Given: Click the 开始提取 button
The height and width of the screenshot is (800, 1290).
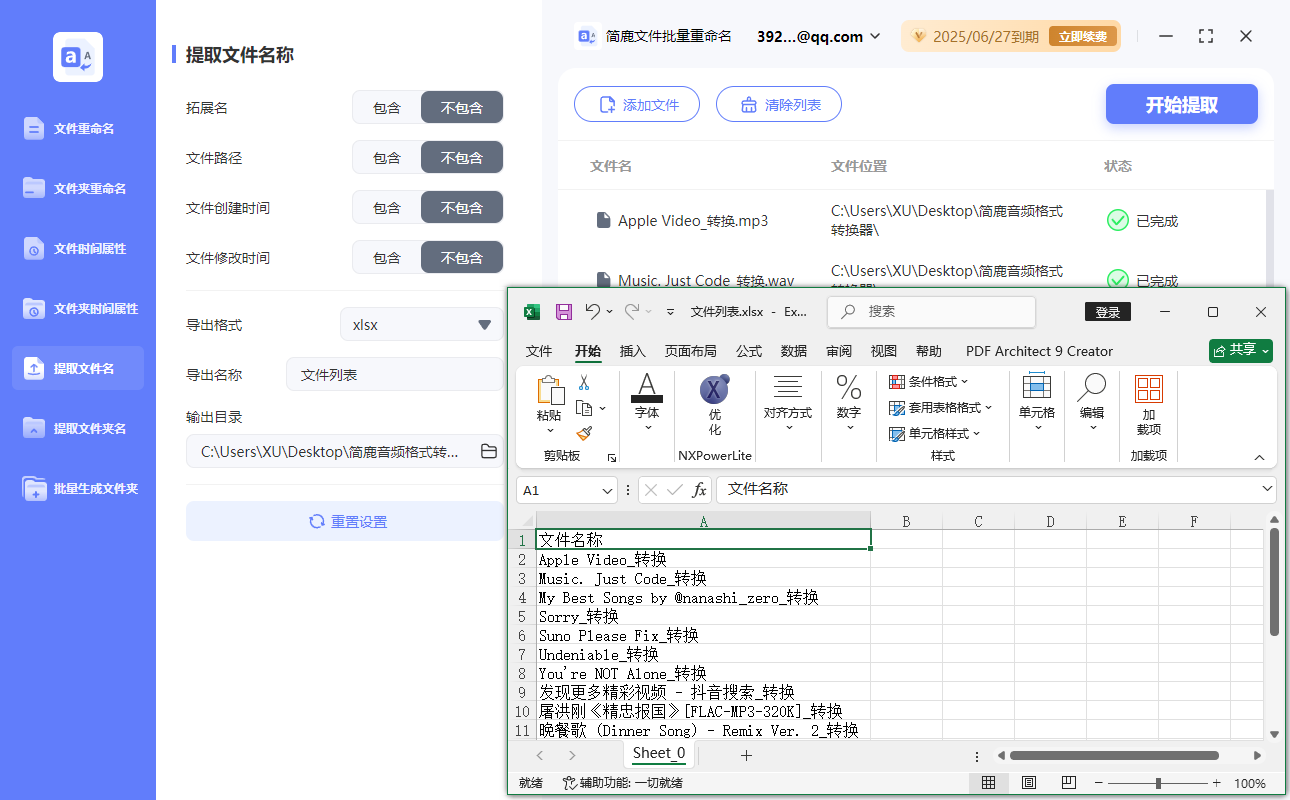Looking at the screenshot, I should click(x=1181, y=104).
